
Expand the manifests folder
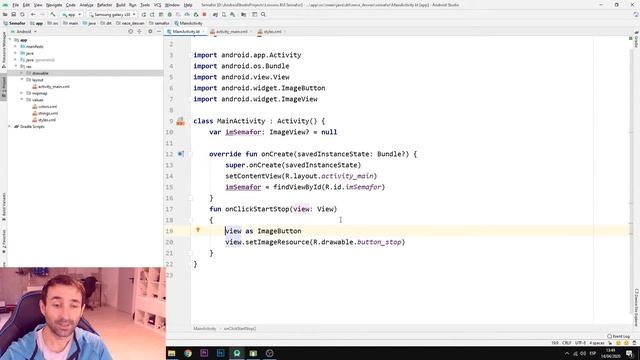[x=16, y=47]
